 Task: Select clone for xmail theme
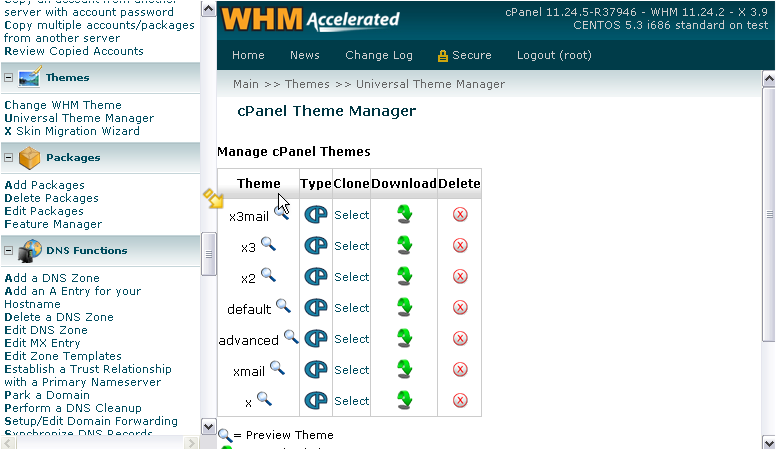(x=351, y=370)
